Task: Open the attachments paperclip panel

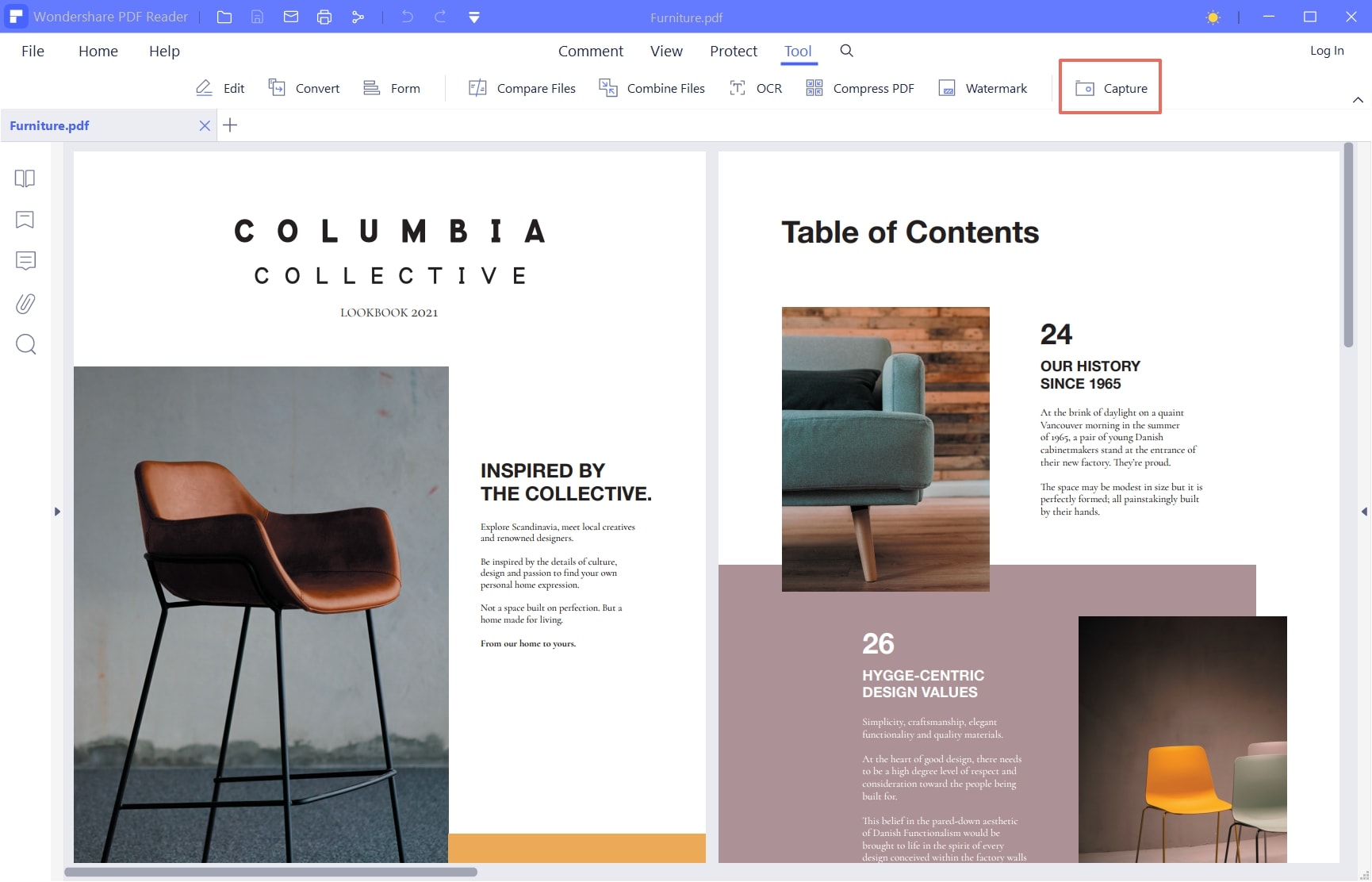Action: point(25,303)
